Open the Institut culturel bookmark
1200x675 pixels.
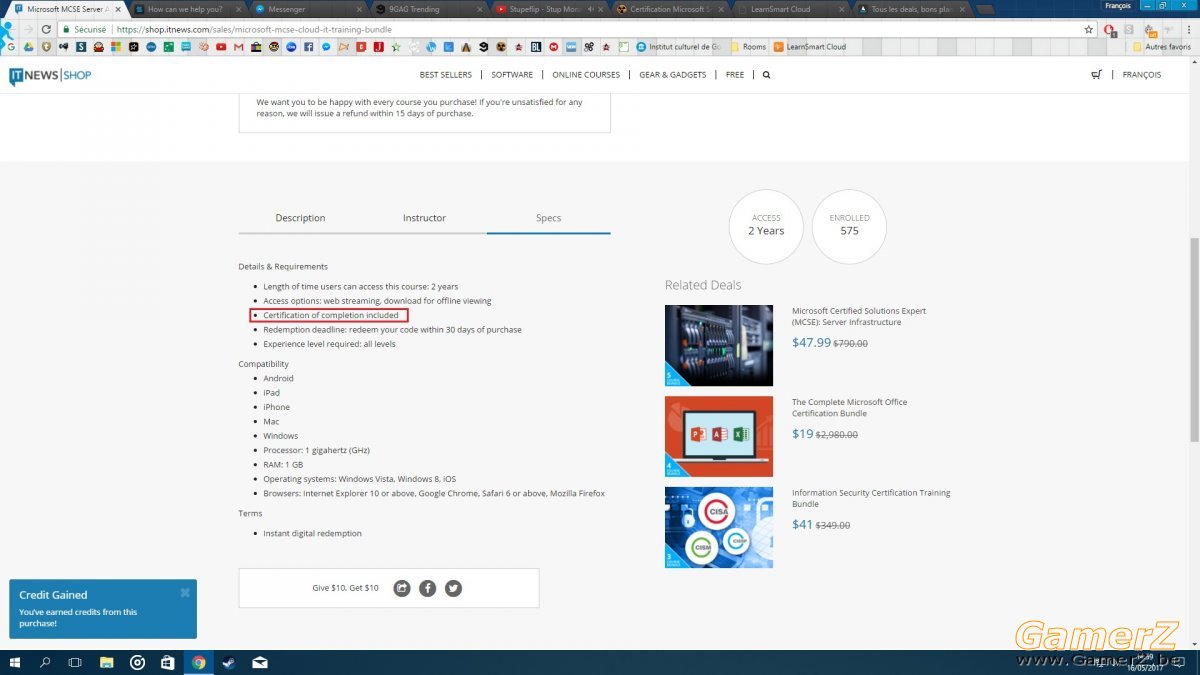coord(678,46)
